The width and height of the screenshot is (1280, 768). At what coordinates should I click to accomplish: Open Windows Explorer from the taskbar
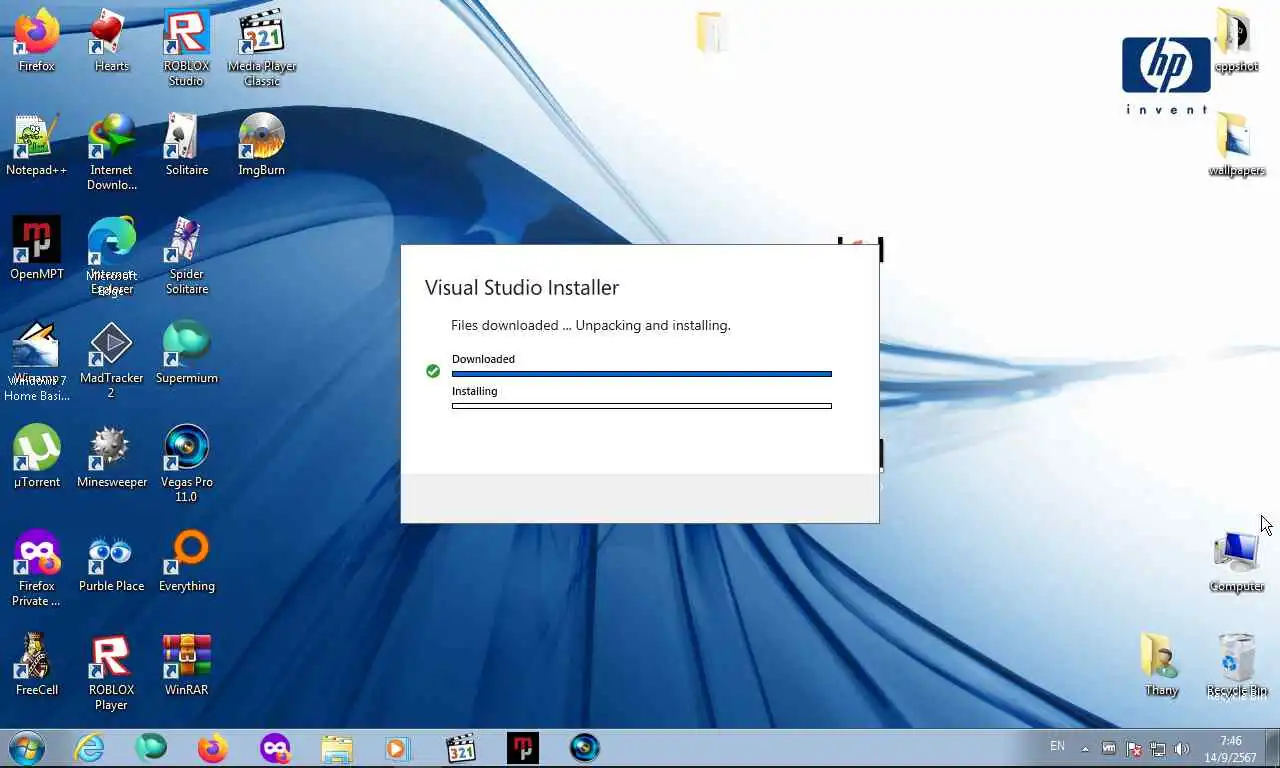[x=337, y=748]
